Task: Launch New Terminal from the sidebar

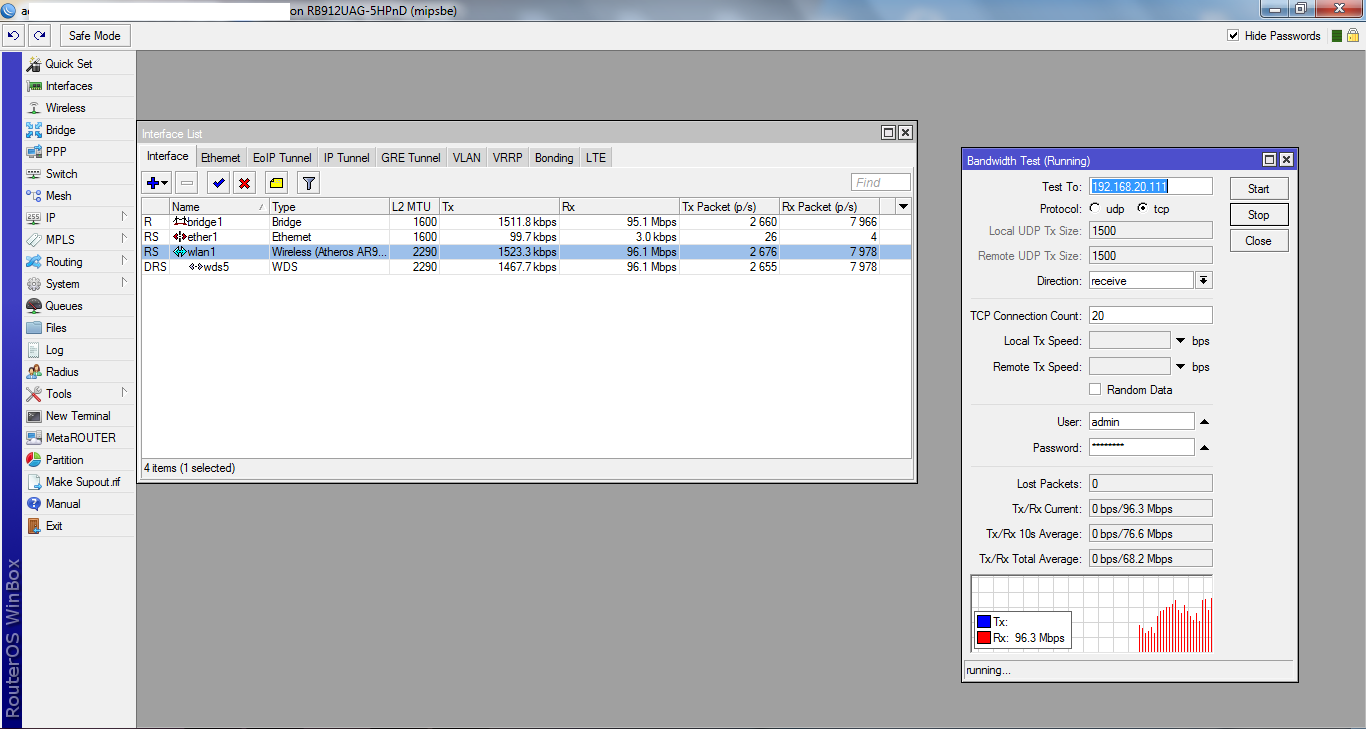Action: 78,416
